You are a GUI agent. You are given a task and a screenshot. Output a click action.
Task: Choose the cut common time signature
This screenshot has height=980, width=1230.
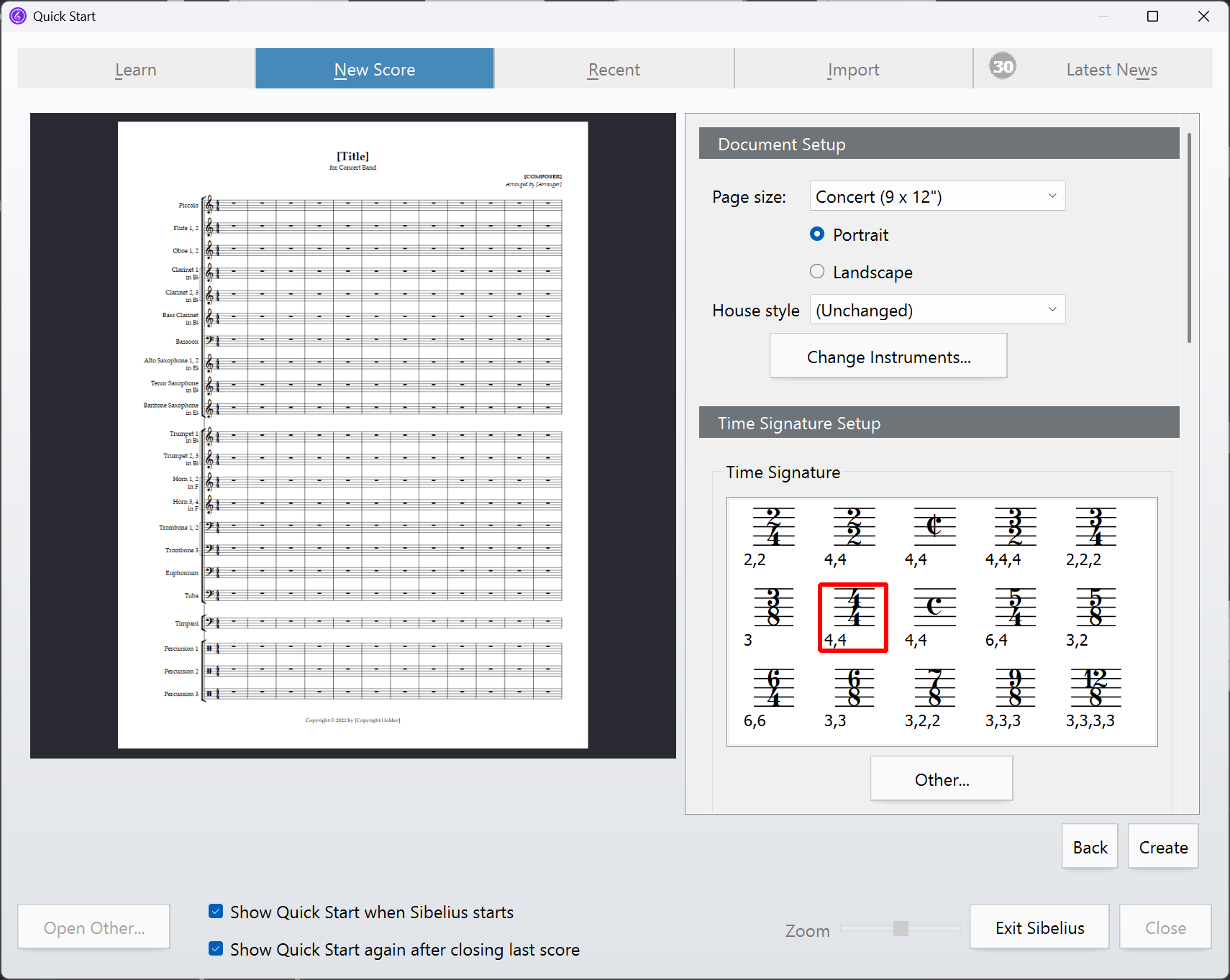point(934,527)
